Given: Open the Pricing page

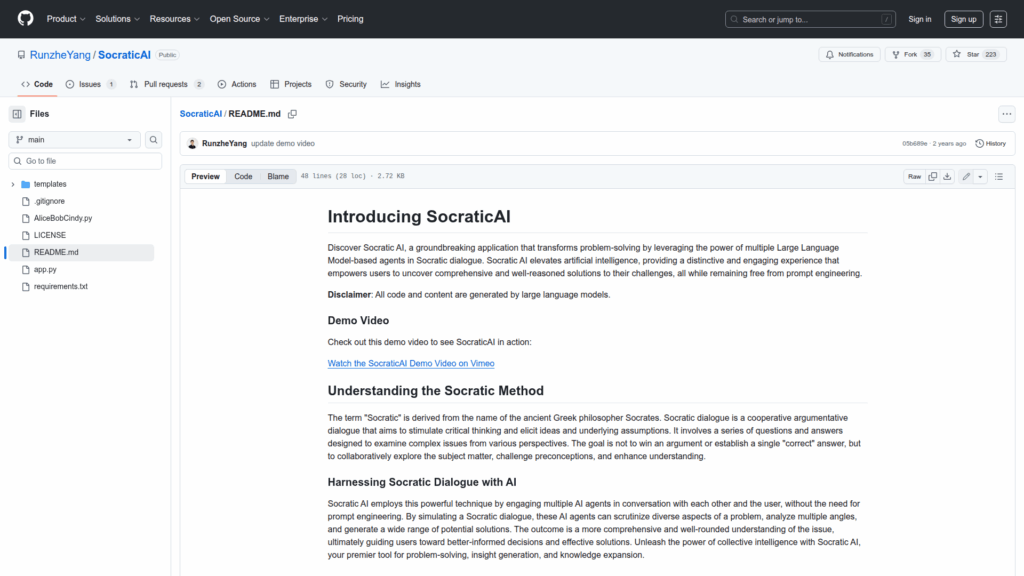Looking at the screenshot, I should pos(350,19).
